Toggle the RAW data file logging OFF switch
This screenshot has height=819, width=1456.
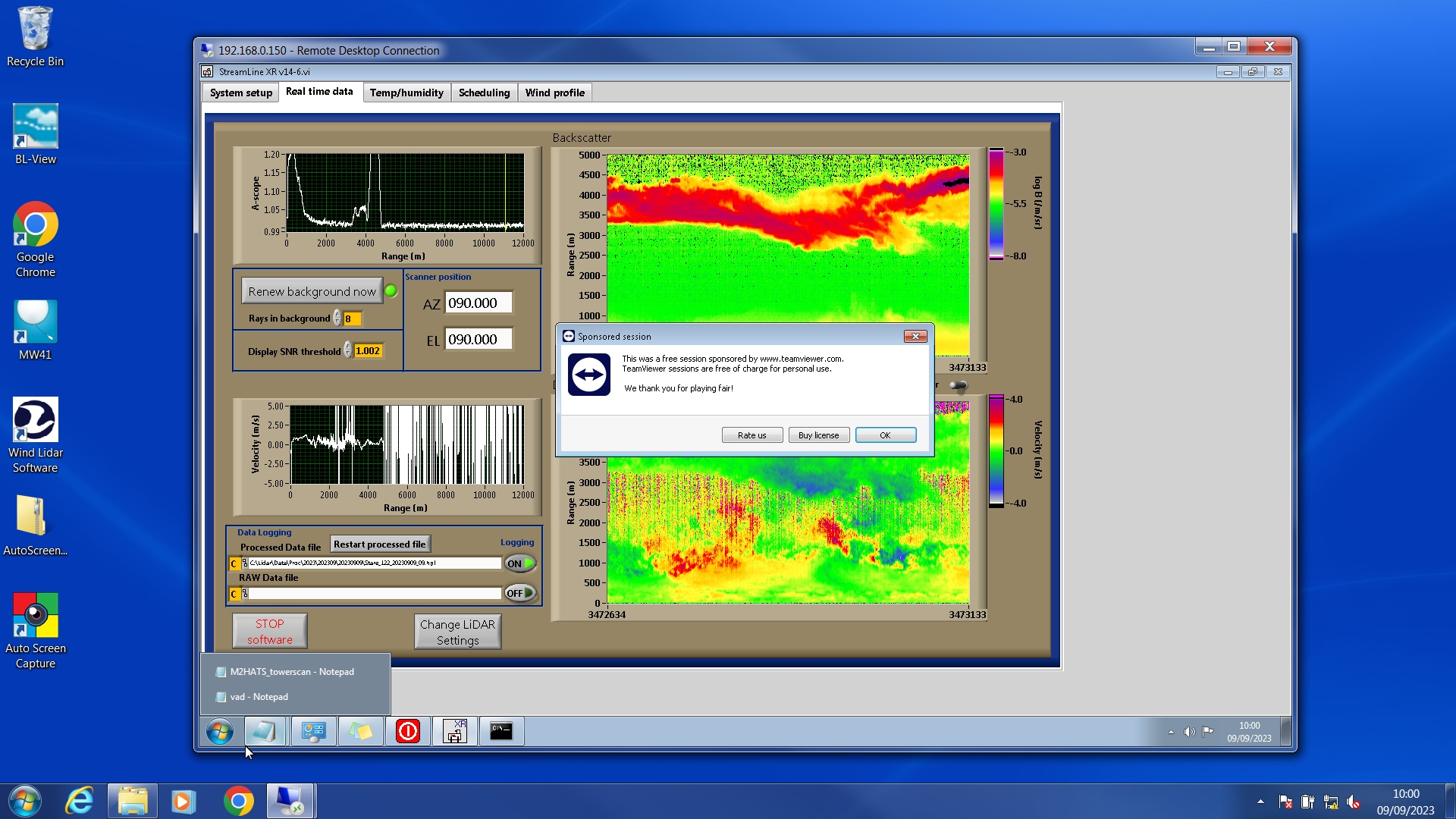pyautogui.click(x=520, y=593)
